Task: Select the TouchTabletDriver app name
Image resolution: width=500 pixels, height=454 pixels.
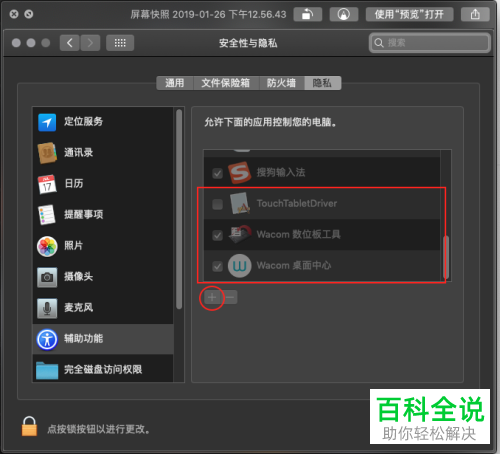Action: click(x=297, y=203)
